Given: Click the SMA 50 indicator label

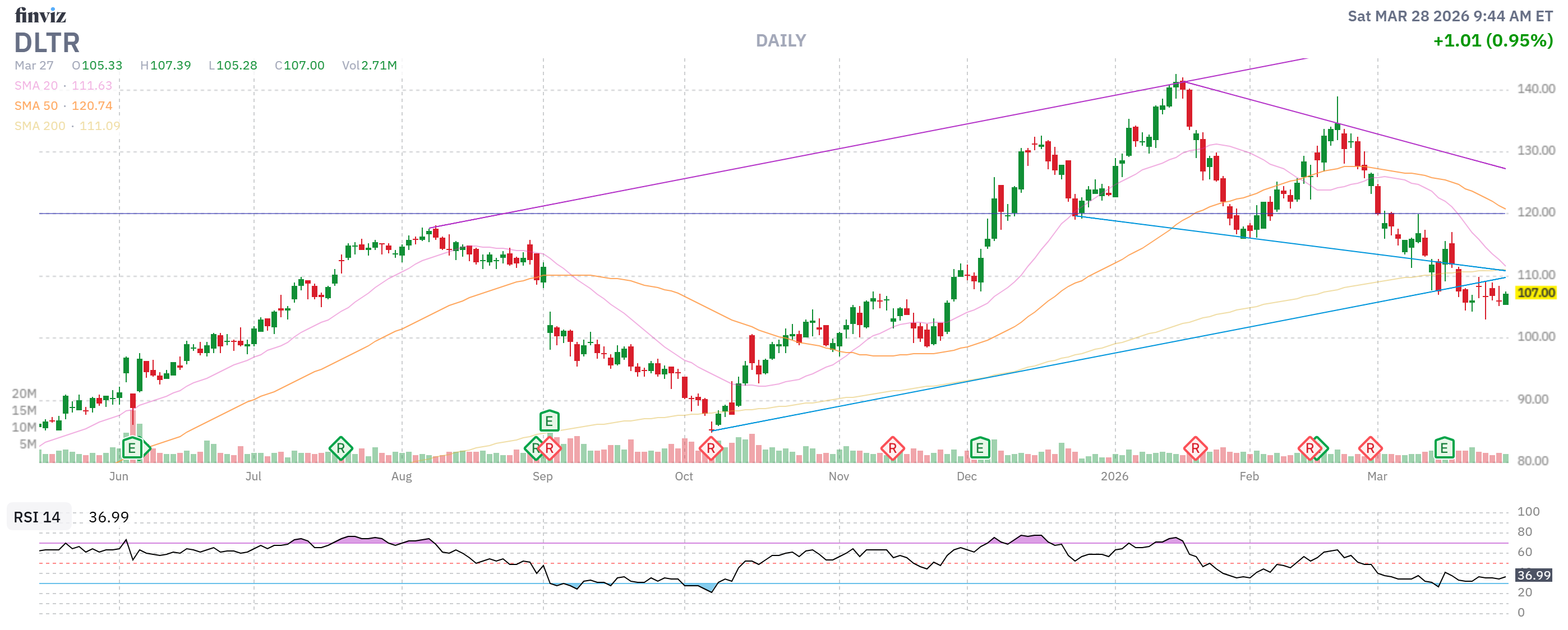Looking at the screenshot, I should click(36, 106).
